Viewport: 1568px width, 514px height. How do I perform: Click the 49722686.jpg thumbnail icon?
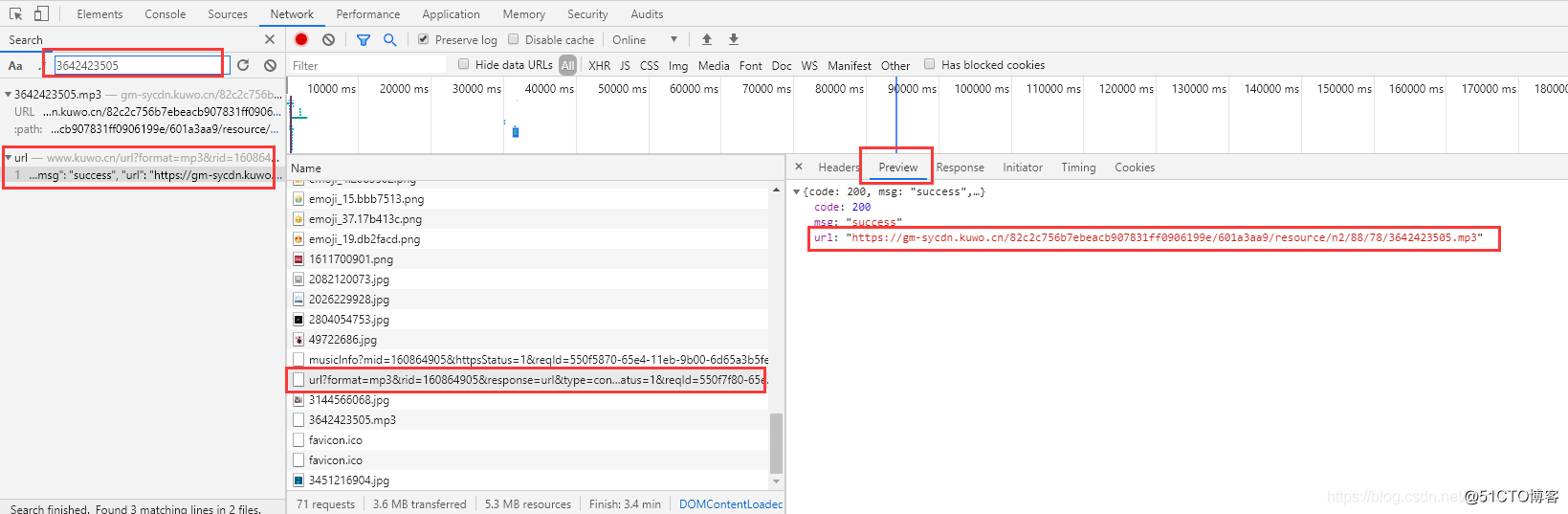point(298,339)
